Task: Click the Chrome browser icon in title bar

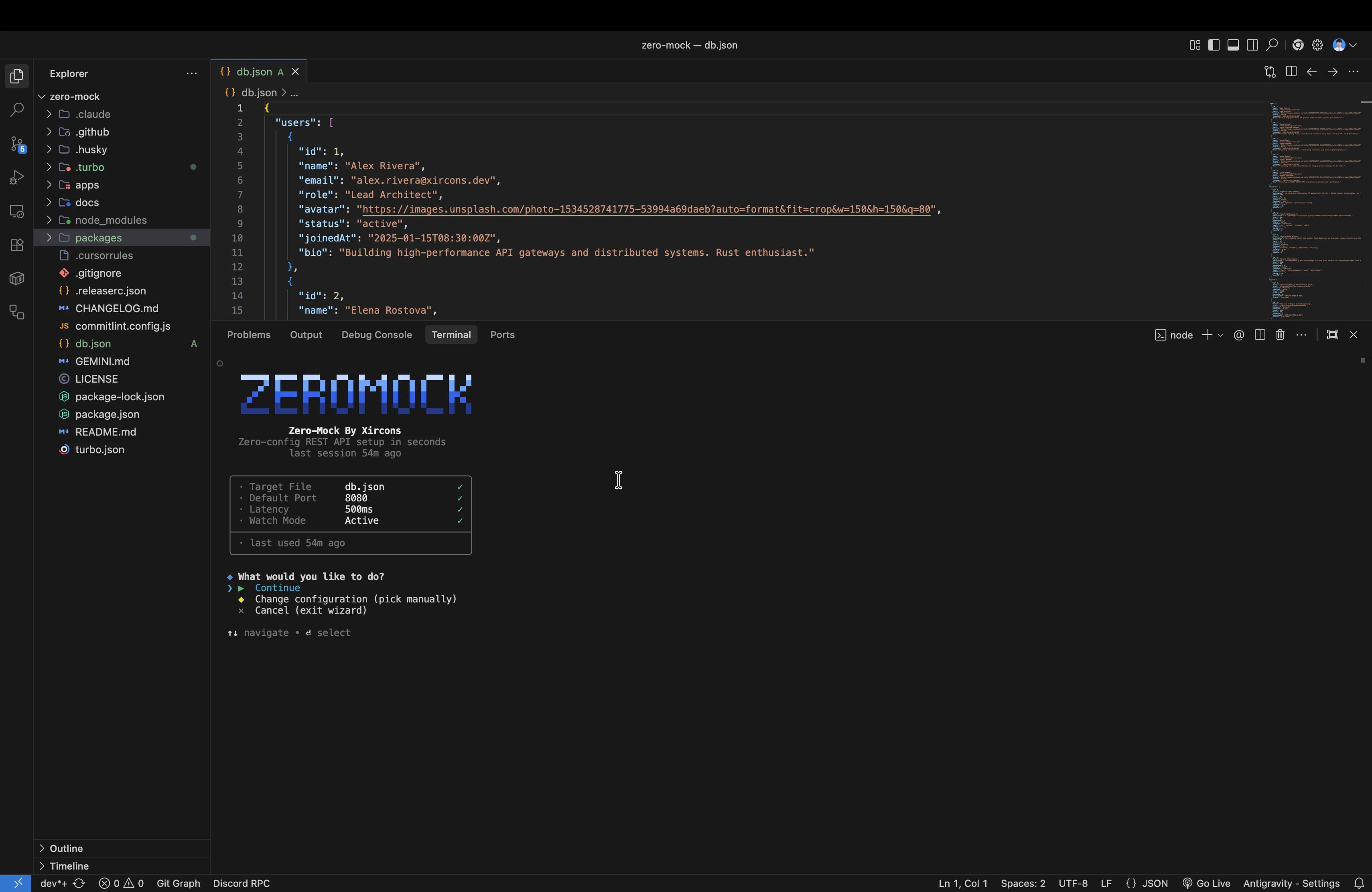Action: (1298, 45)
